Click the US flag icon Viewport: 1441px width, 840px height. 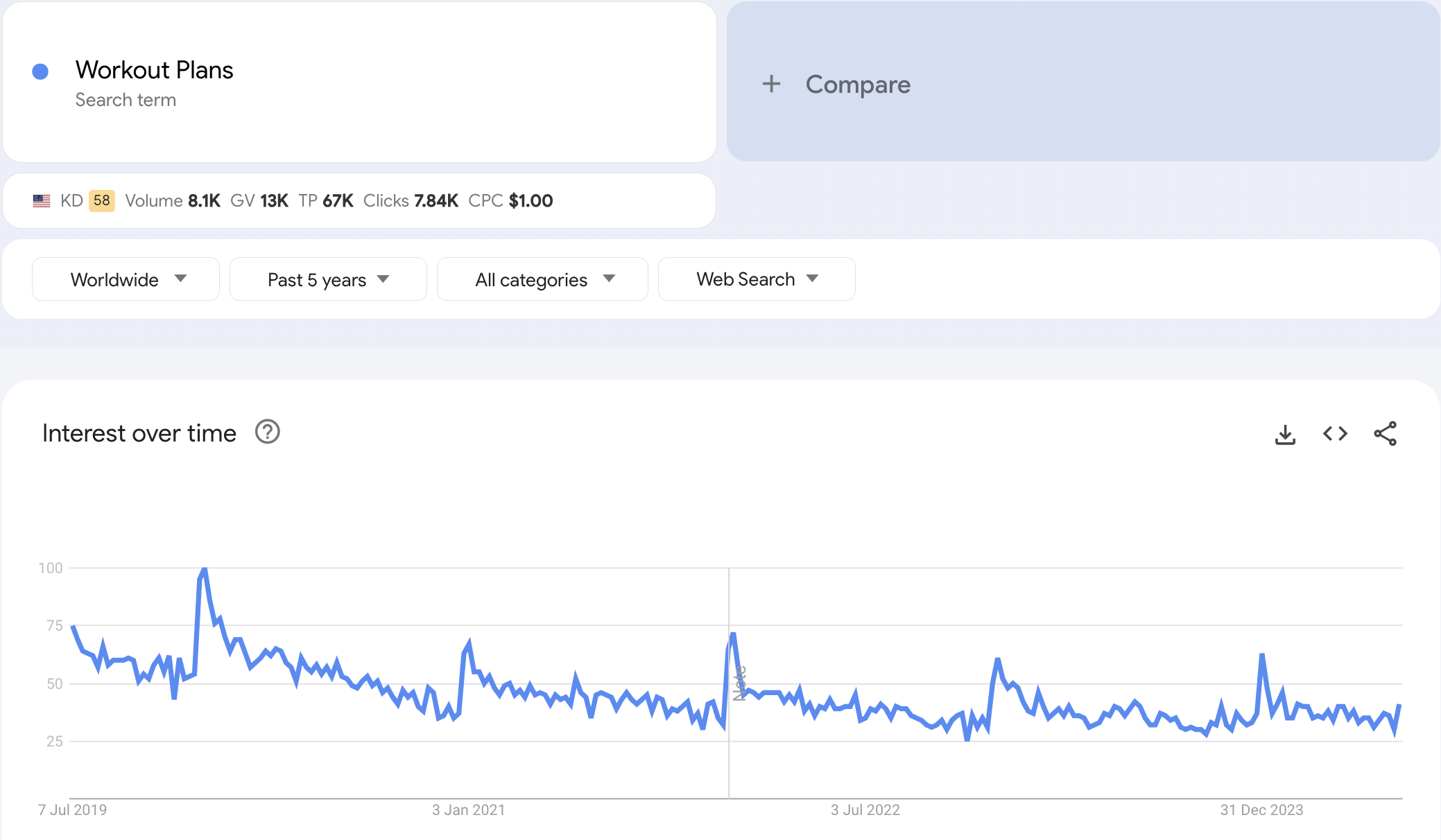(x=42, y=201)
